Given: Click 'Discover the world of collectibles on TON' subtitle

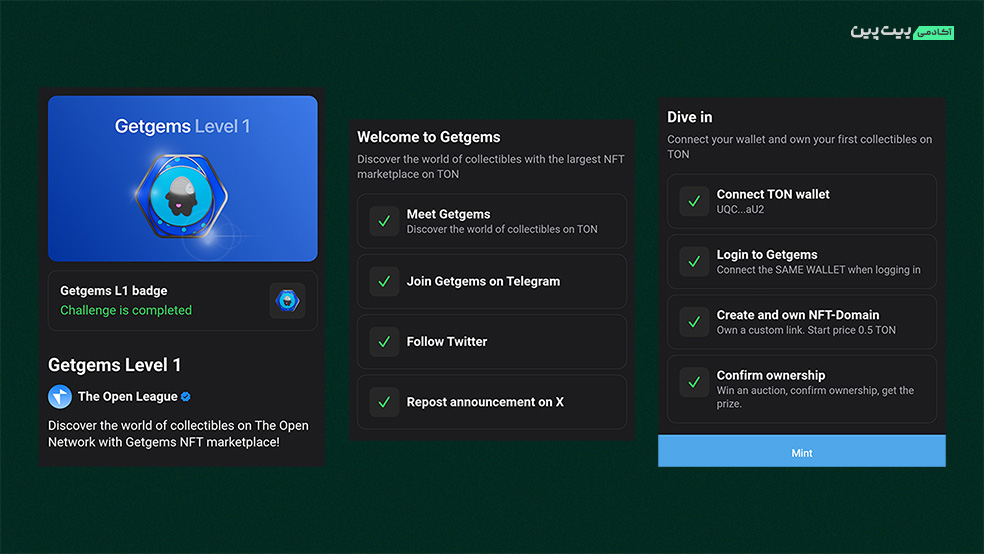Looking at the screenshot, I should [x=502, y=229].
